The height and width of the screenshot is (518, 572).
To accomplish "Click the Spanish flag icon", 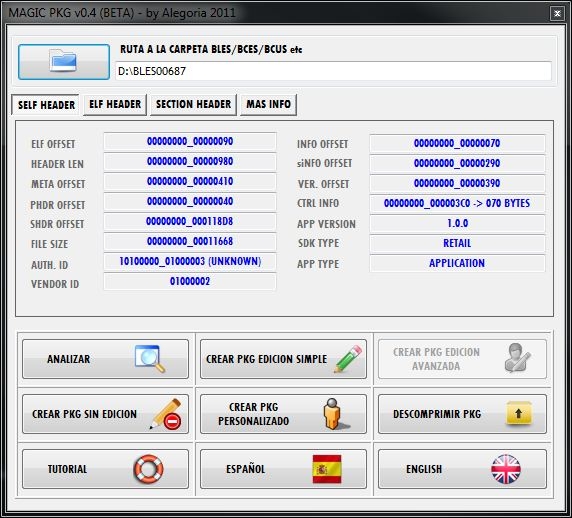I will pos(327,469).
